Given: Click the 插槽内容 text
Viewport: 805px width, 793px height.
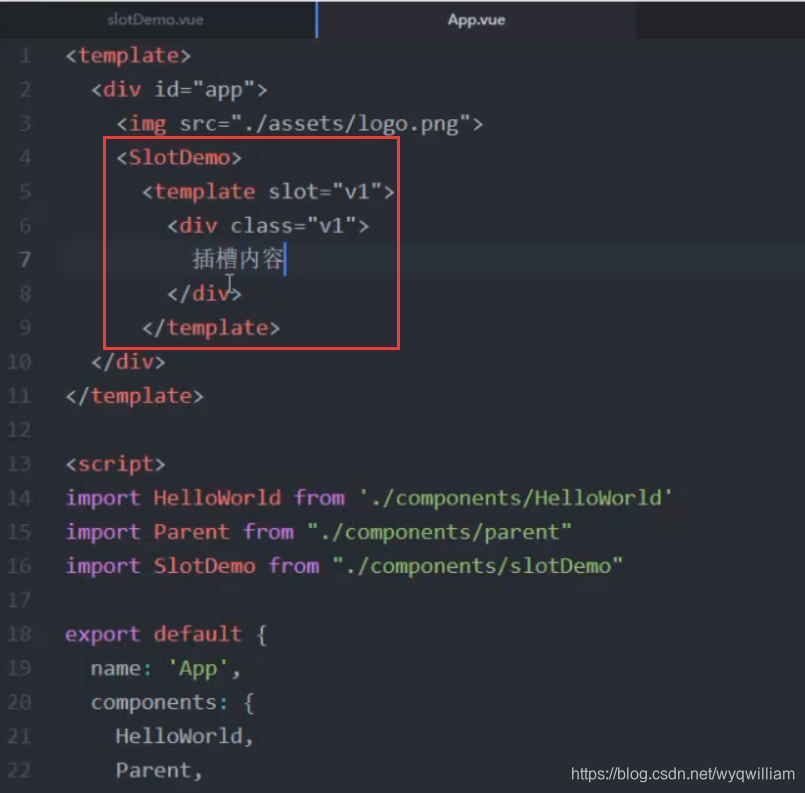Looking at the screenshot, I should click(x=238, y=259).
